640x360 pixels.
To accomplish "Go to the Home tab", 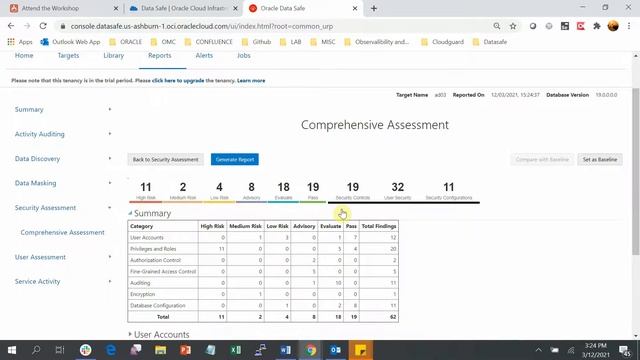I will (24, 56).
